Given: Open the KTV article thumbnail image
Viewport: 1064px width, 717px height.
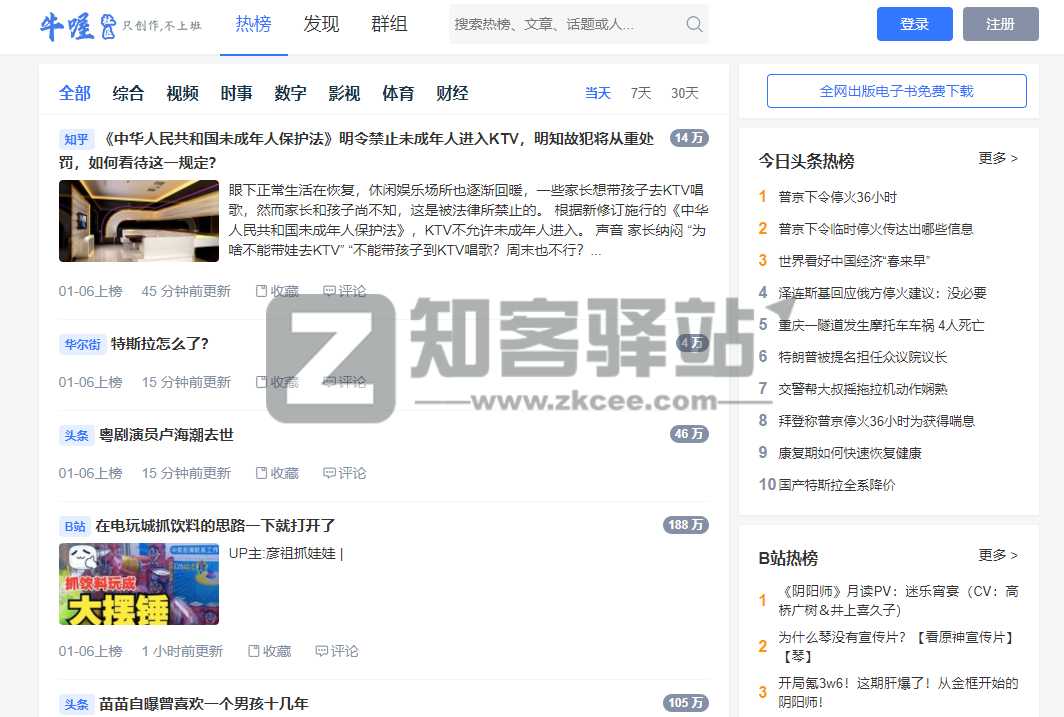Looking at the screenshot, I should [x=139, y=221].
